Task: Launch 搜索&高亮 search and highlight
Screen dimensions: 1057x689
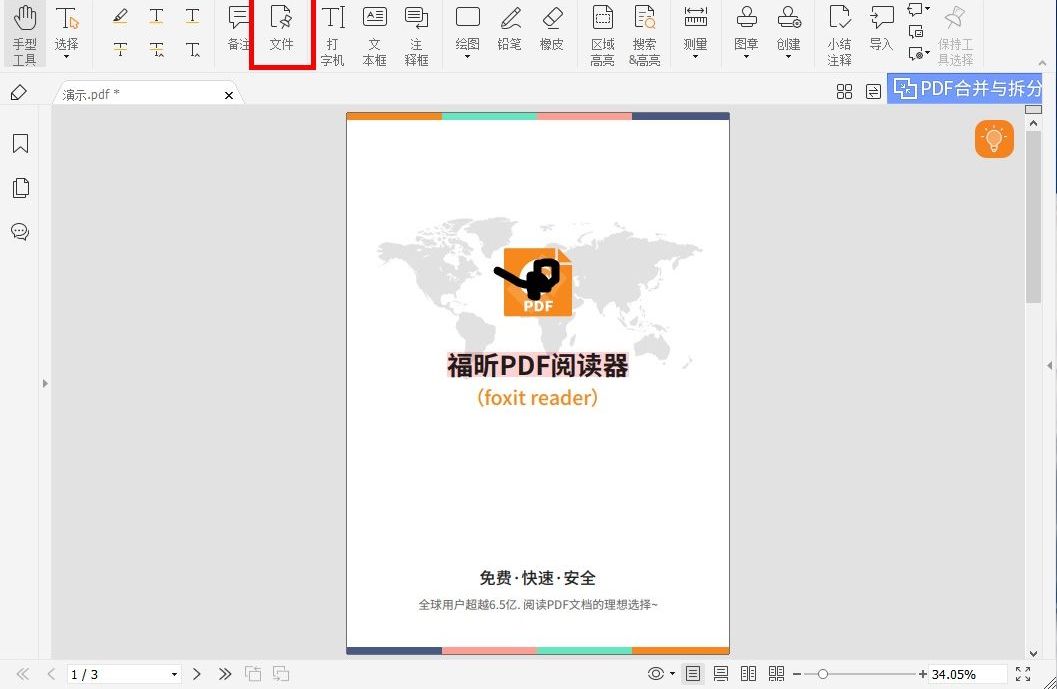Action: (x=644, y=33)
